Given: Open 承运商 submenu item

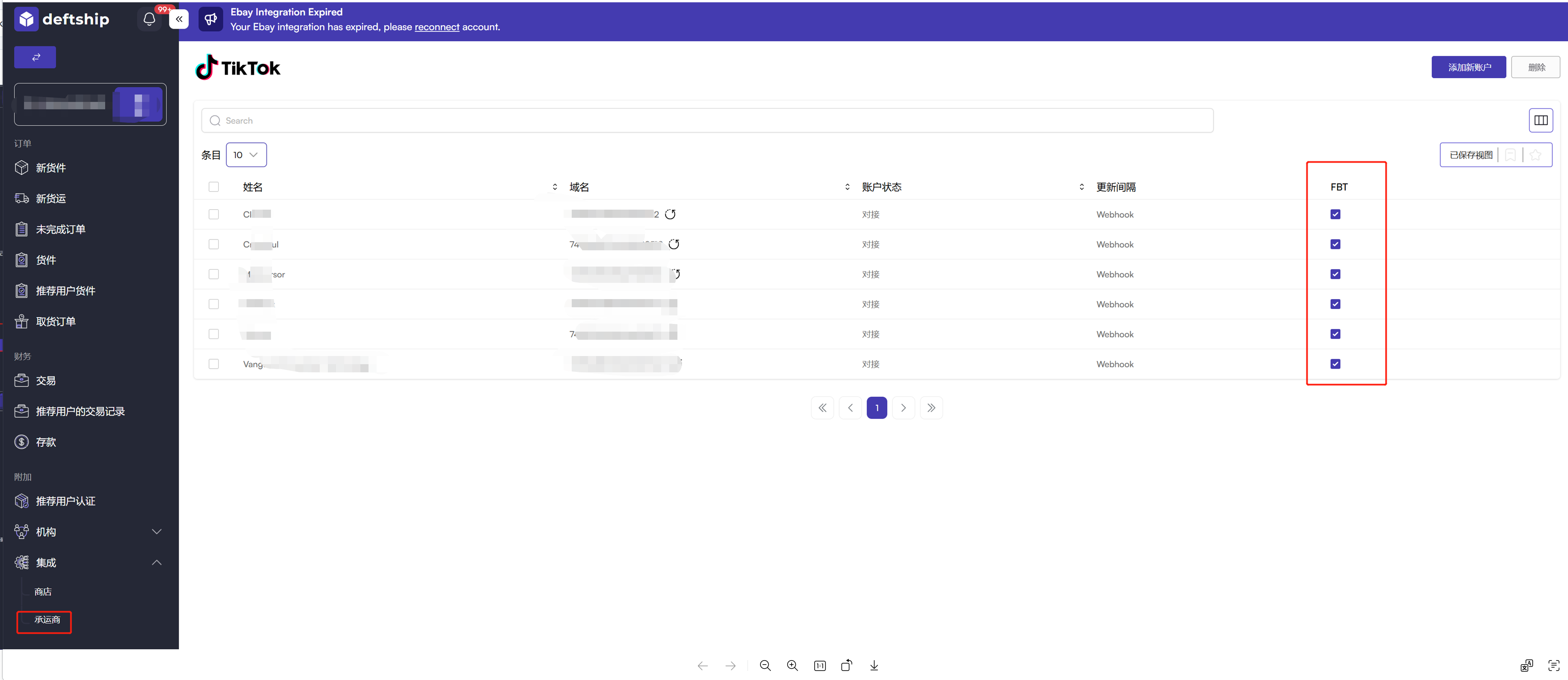Looking at the screenshot, I should [47, 620].
